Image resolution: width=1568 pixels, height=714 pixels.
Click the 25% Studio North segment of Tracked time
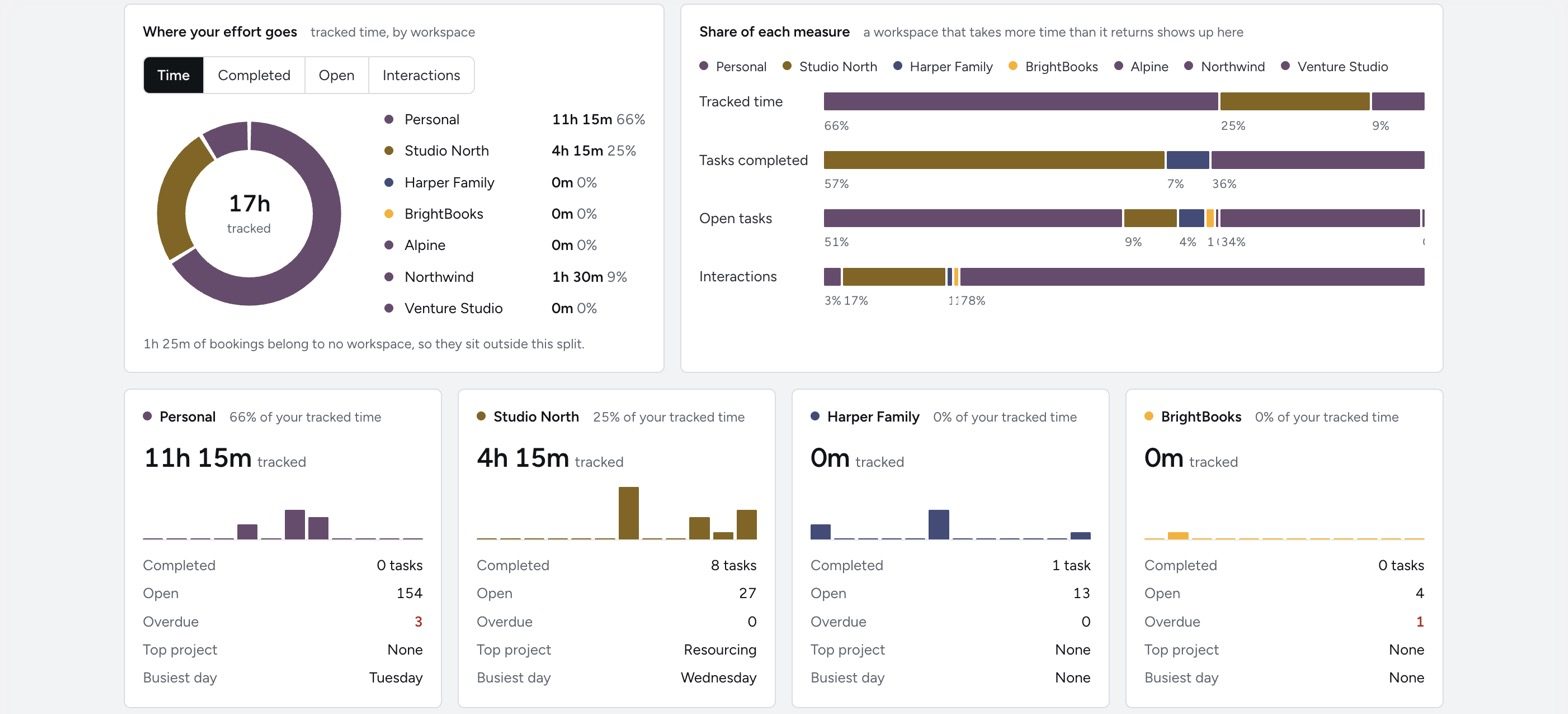[1295, 101]
